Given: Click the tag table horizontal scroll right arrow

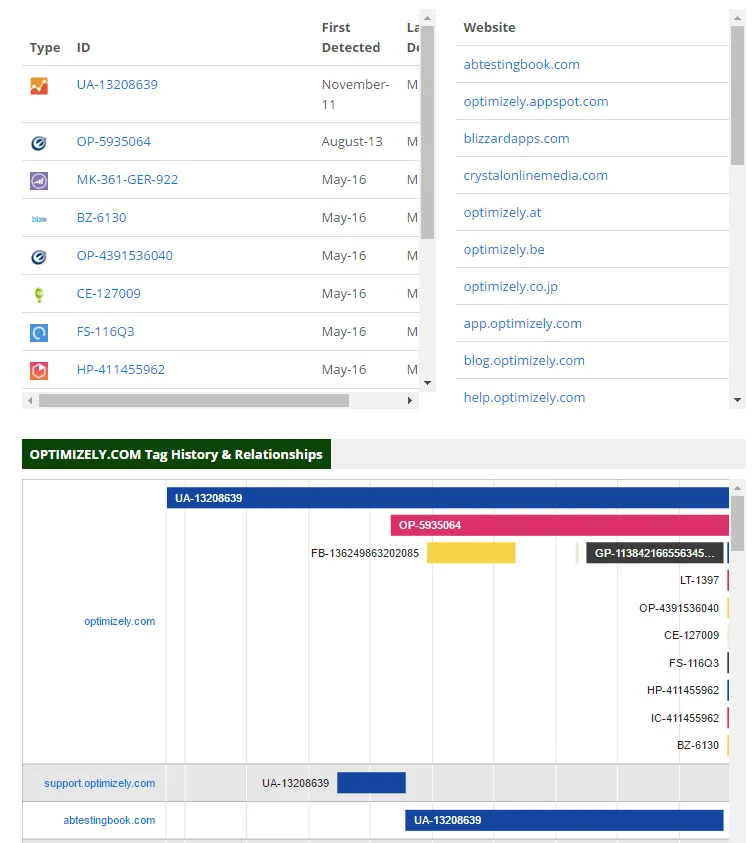Looking at the screenshot, I should pyautogui.click(x=409, y=401).
